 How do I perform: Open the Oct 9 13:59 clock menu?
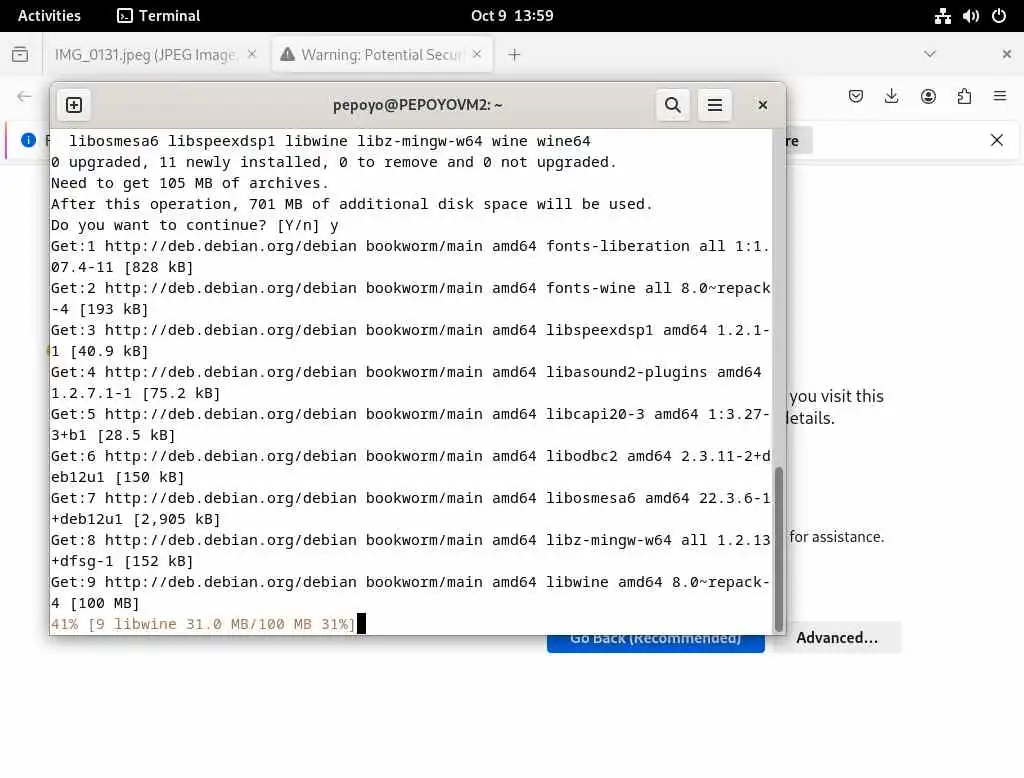point(512,16)
